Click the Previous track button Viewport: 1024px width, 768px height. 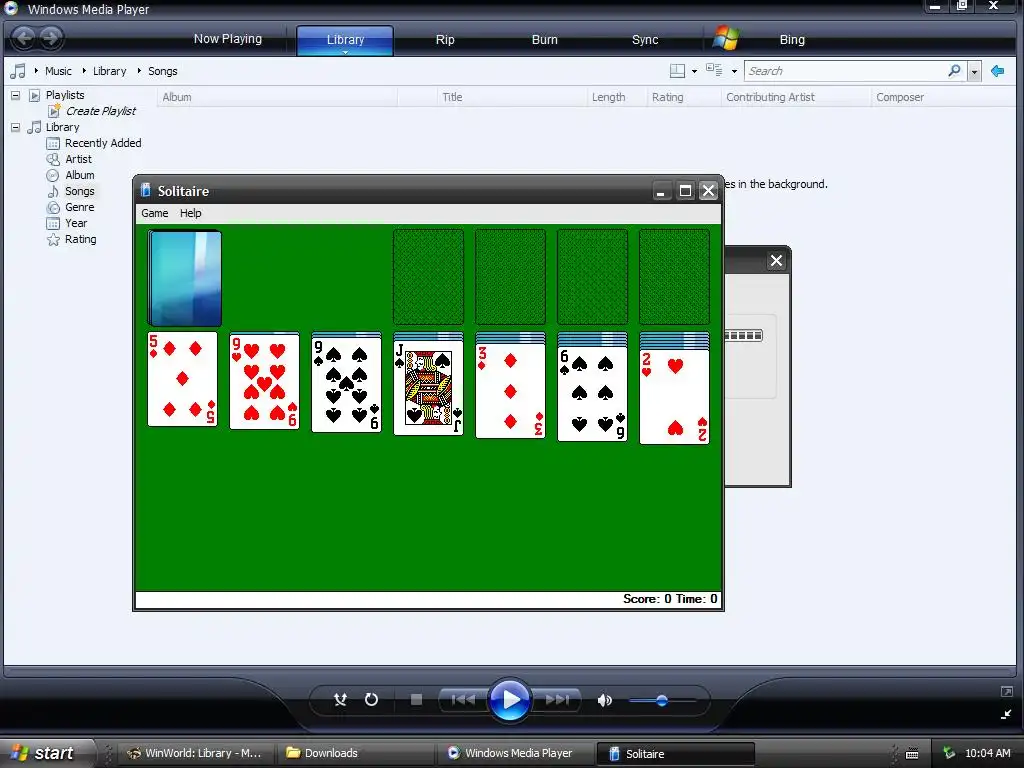pos(463,699)
